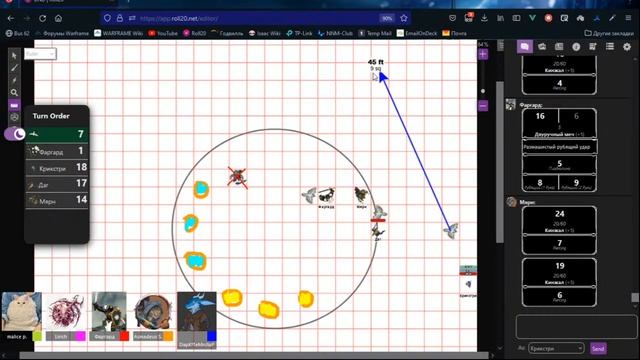The image size is (640, 360).
Task: Click the chat message input box
Action: point(576,327)
